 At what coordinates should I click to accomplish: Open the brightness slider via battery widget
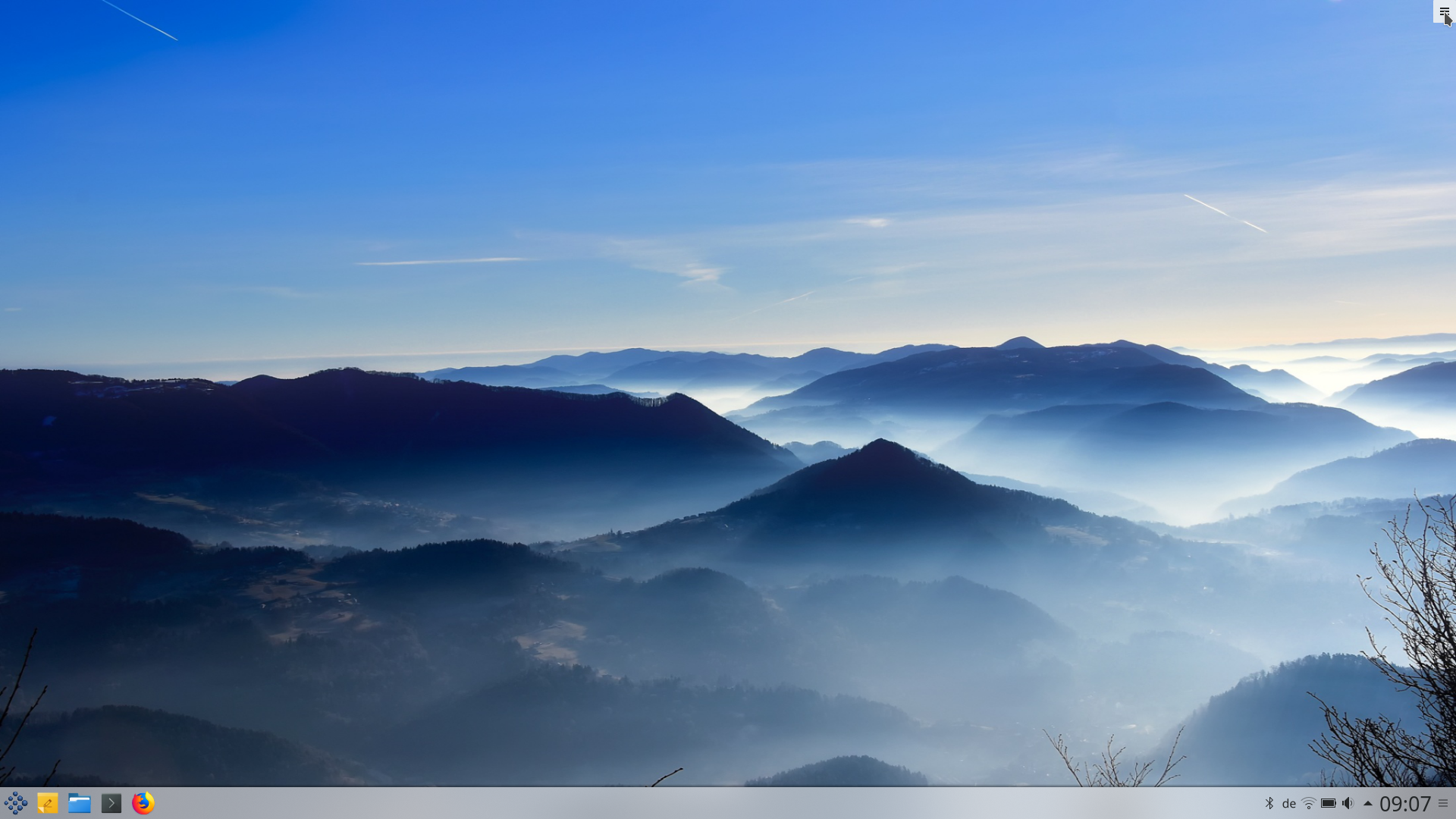click(1328, 803)
